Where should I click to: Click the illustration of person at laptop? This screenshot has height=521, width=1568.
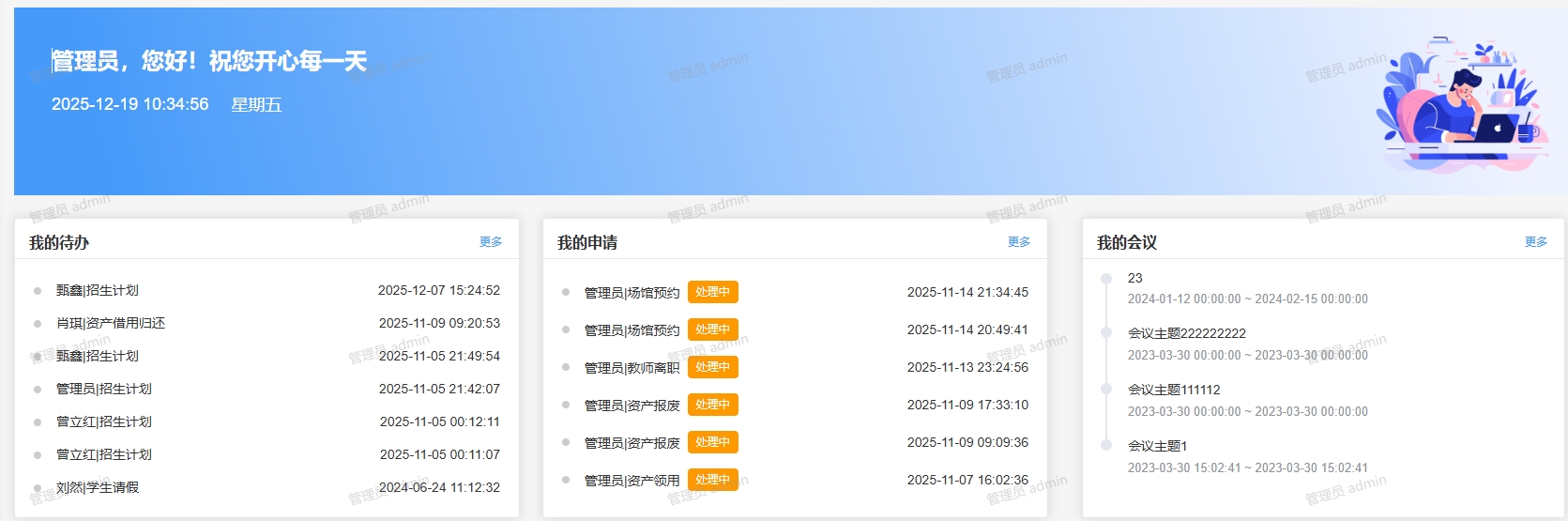[1459, 105]
